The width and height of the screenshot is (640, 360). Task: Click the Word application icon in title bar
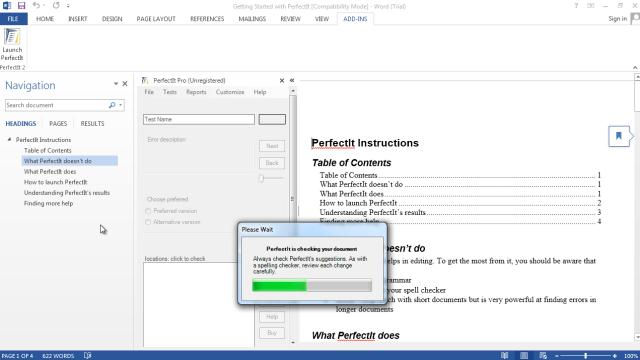(x=7, y=6)
